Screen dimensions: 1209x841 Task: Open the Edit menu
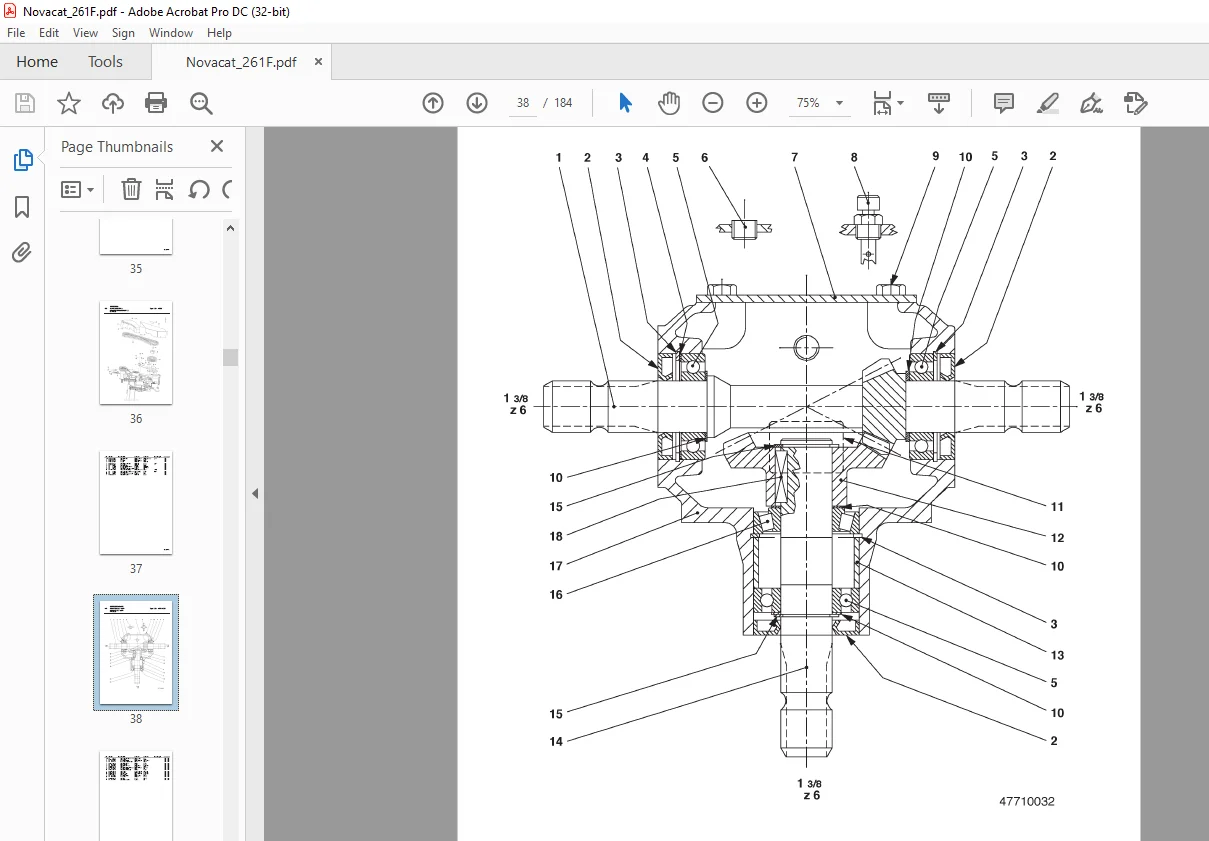pos(49,33)
